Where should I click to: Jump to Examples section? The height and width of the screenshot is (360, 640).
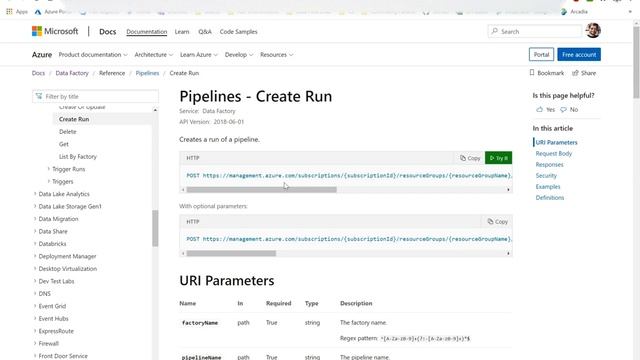click(548, 187)
